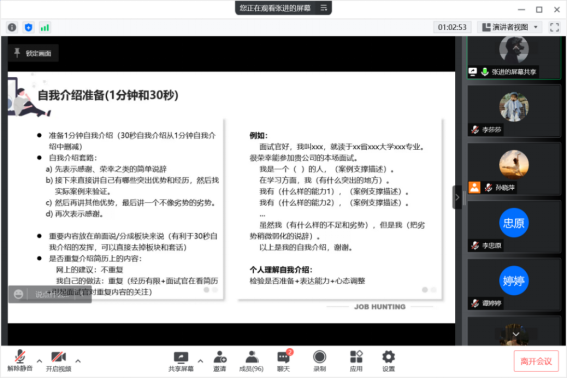
Task: Open the members list (96)
Action: pyautogui.click(x=251, y=361)
